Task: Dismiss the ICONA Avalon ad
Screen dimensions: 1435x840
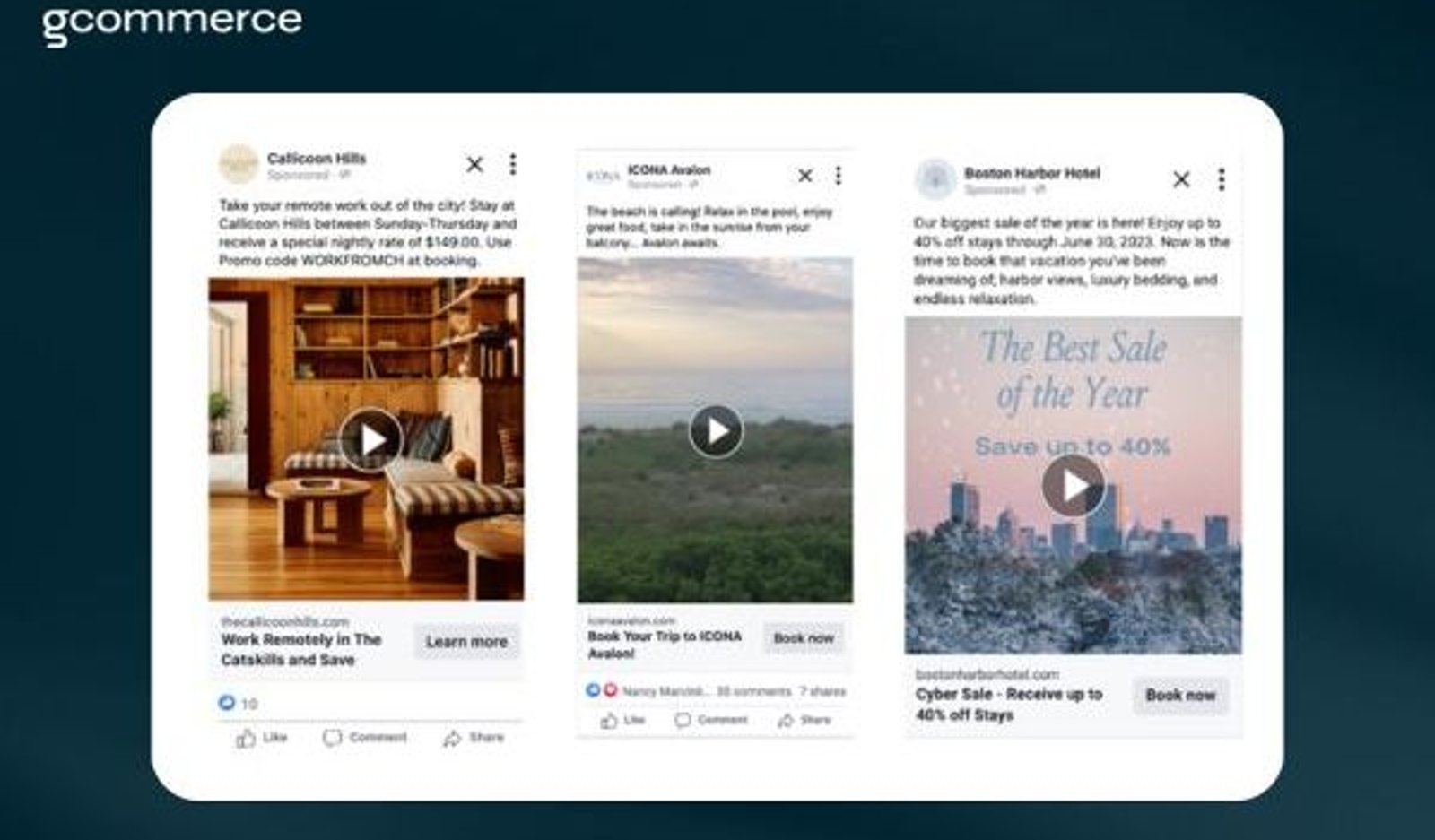Action: [x=805, y=176]
